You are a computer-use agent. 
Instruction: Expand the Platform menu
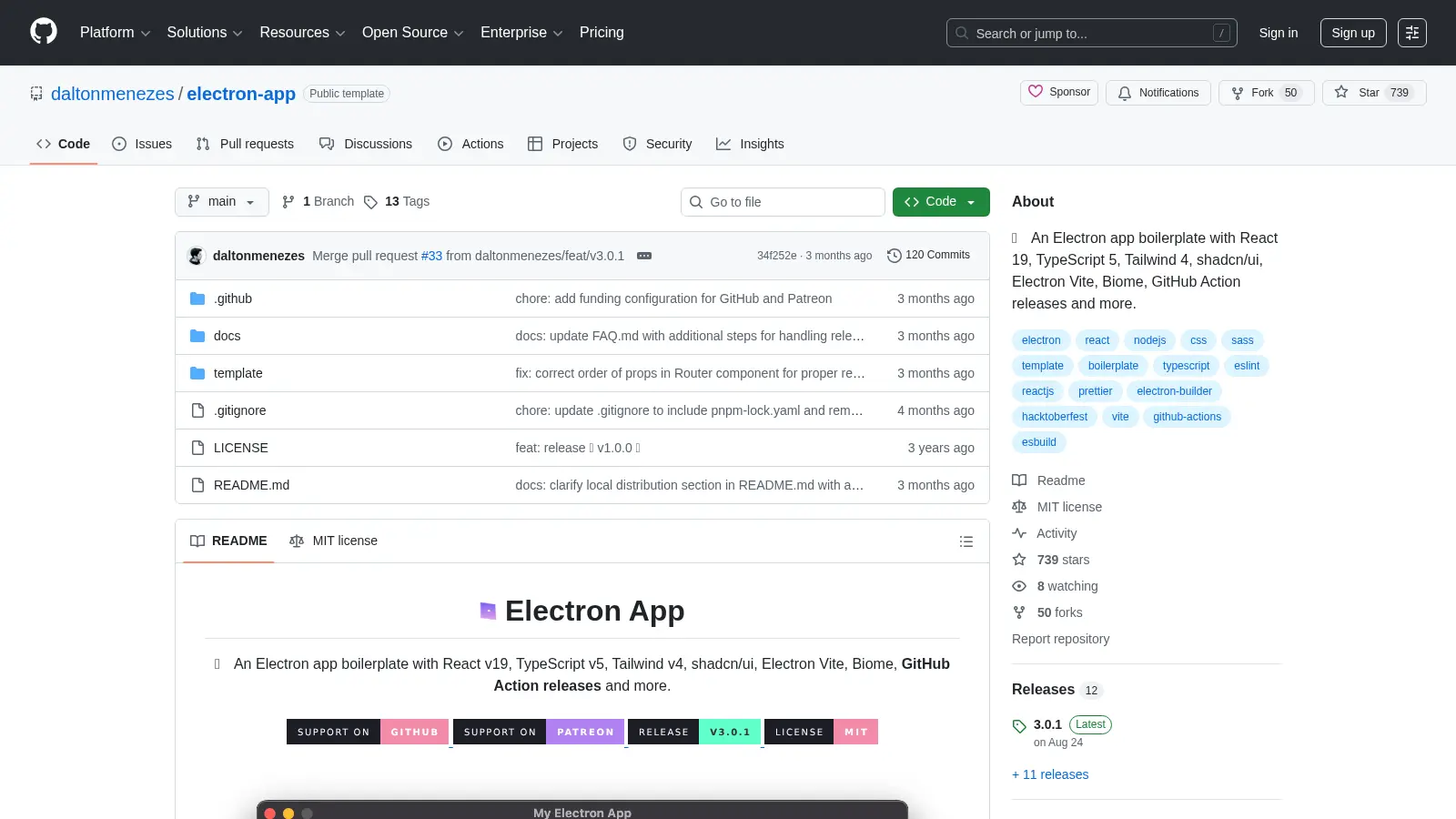(115, 33)
